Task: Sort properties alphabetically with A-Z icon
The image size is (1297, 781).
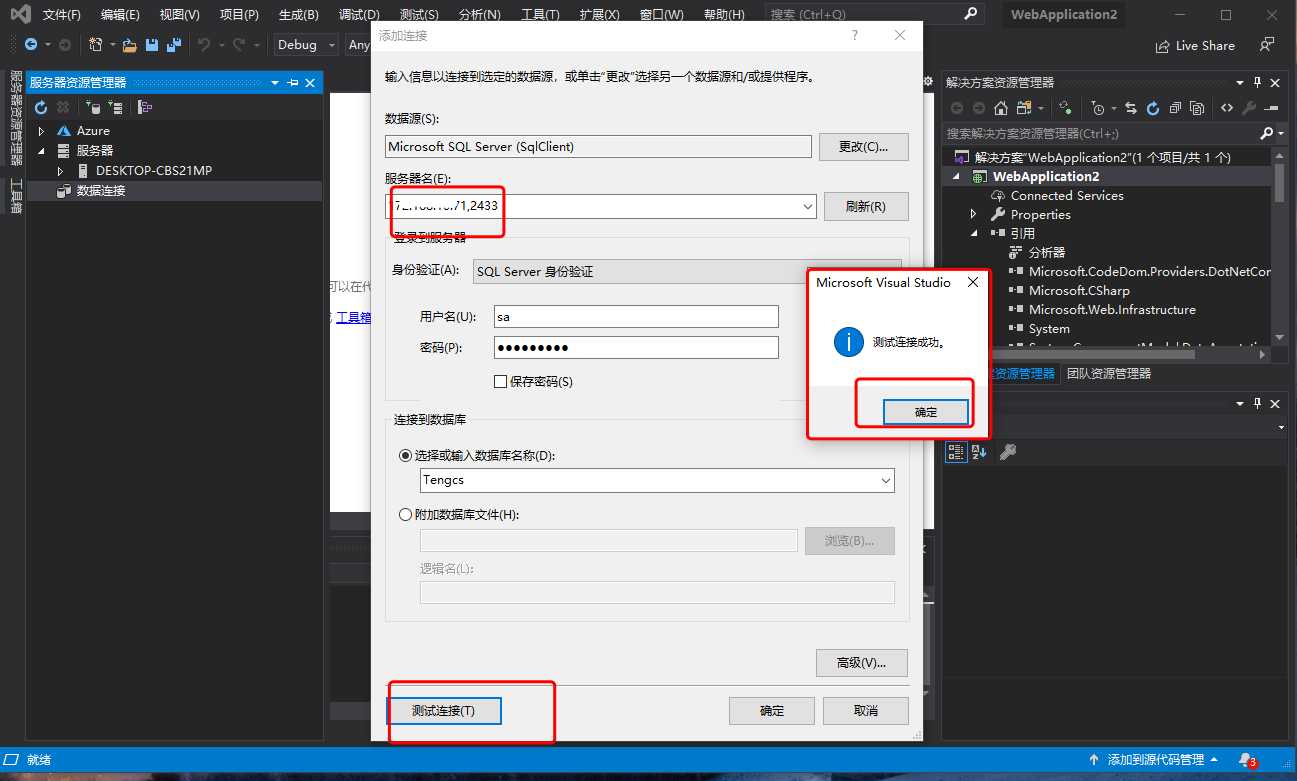Action: point(980,452)
